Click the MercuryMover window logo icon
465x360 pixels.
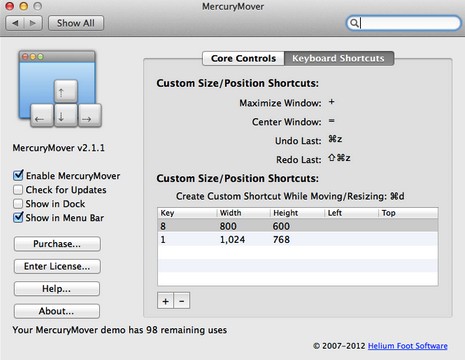point(60,89)
